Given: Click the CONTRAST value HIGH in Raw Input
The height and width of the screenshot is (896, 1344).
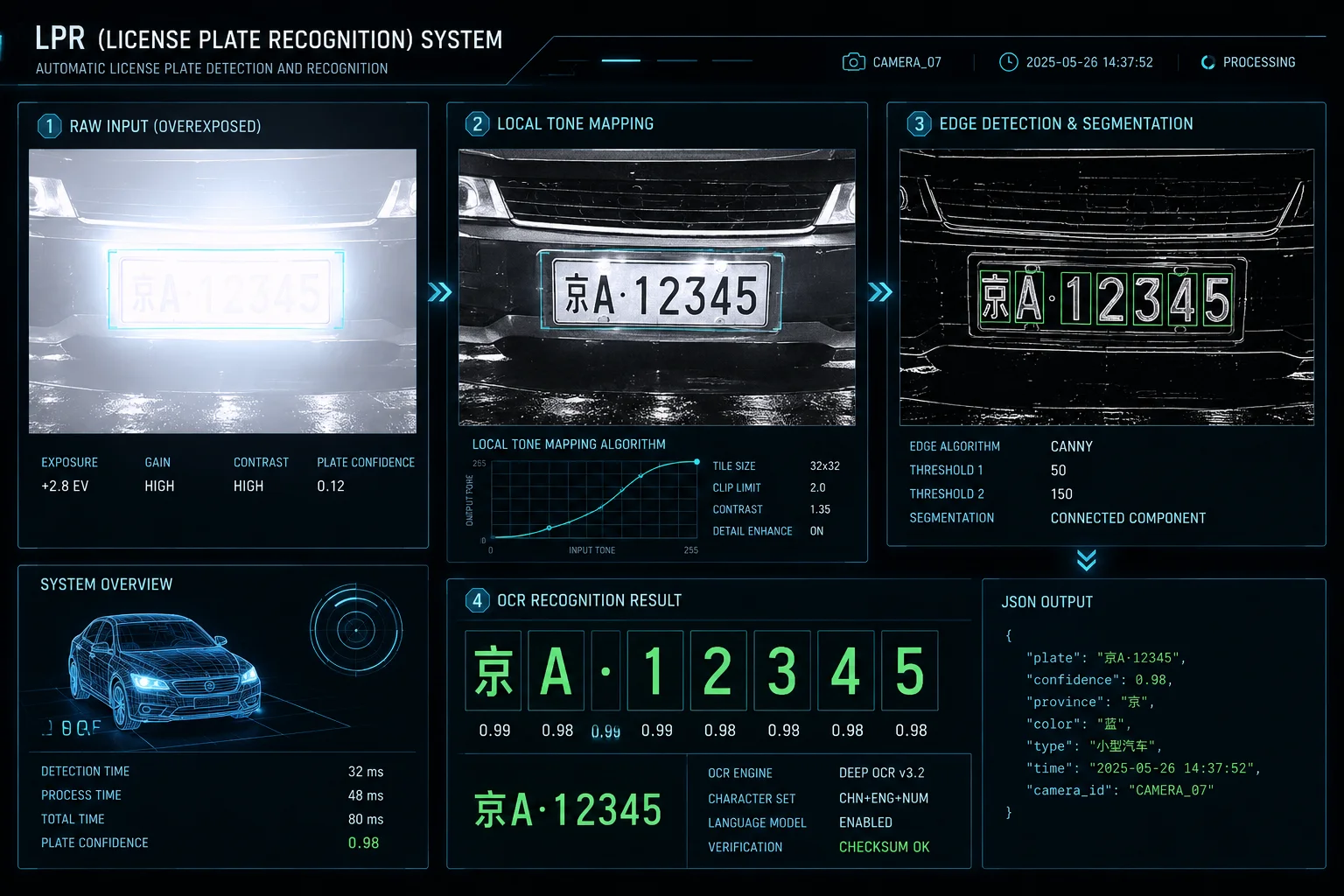Looking at the screenshot, I should (x=248, y=486).
